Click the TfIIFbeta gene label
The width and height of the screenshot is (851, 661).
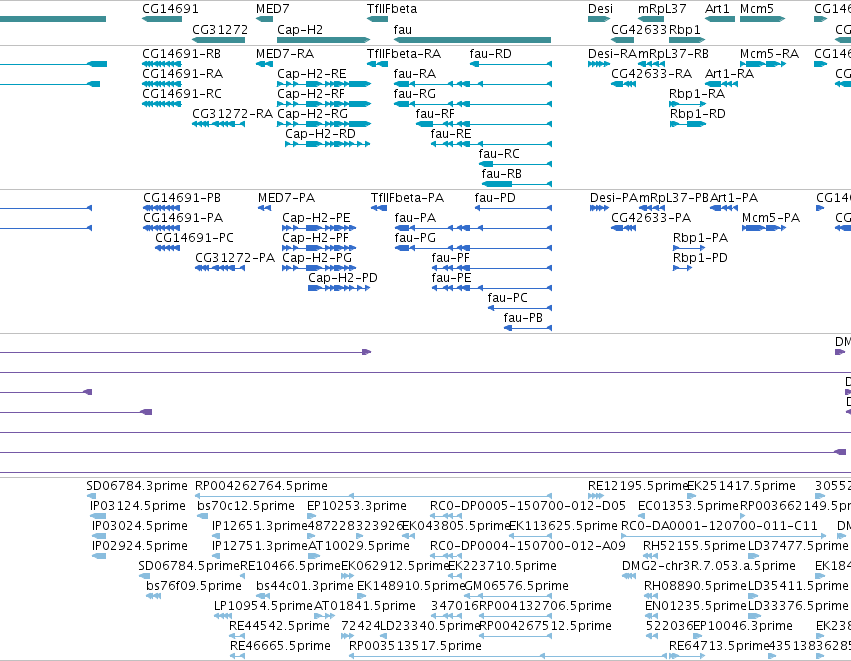[x=392, y=9]
